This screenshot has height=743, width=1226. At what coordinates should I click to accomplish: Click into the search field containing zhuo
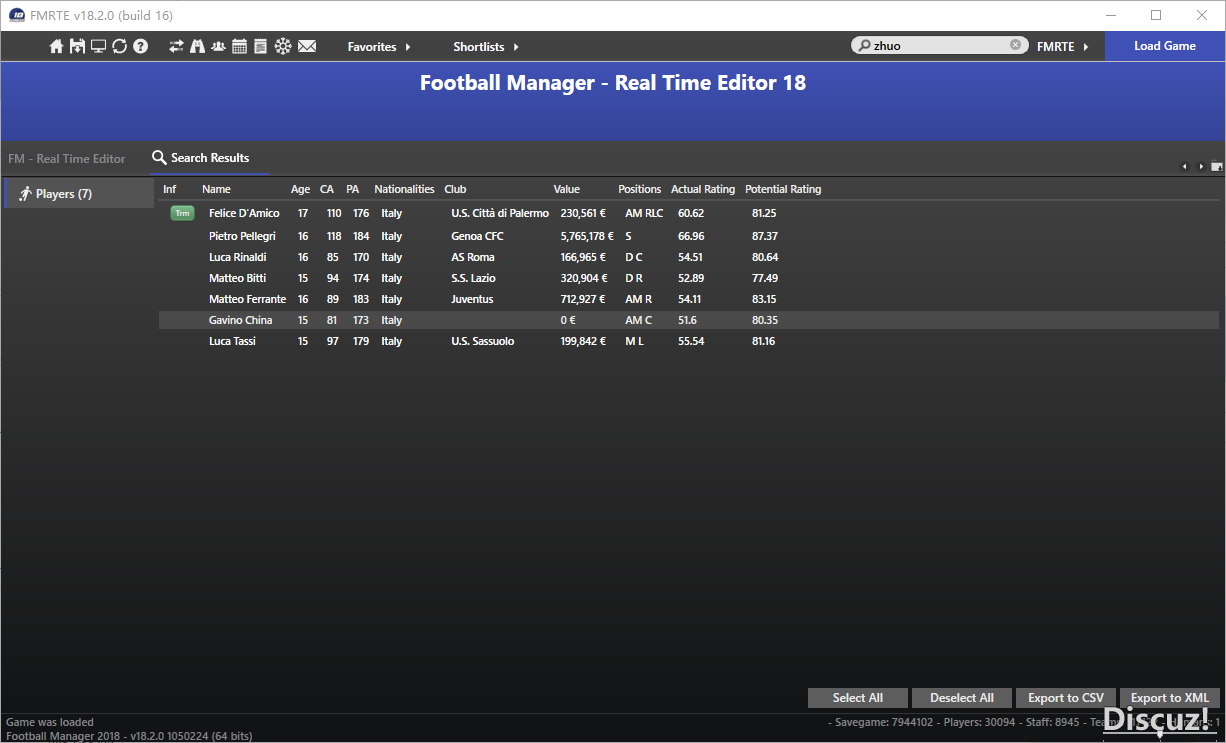(x=938, y=46)
